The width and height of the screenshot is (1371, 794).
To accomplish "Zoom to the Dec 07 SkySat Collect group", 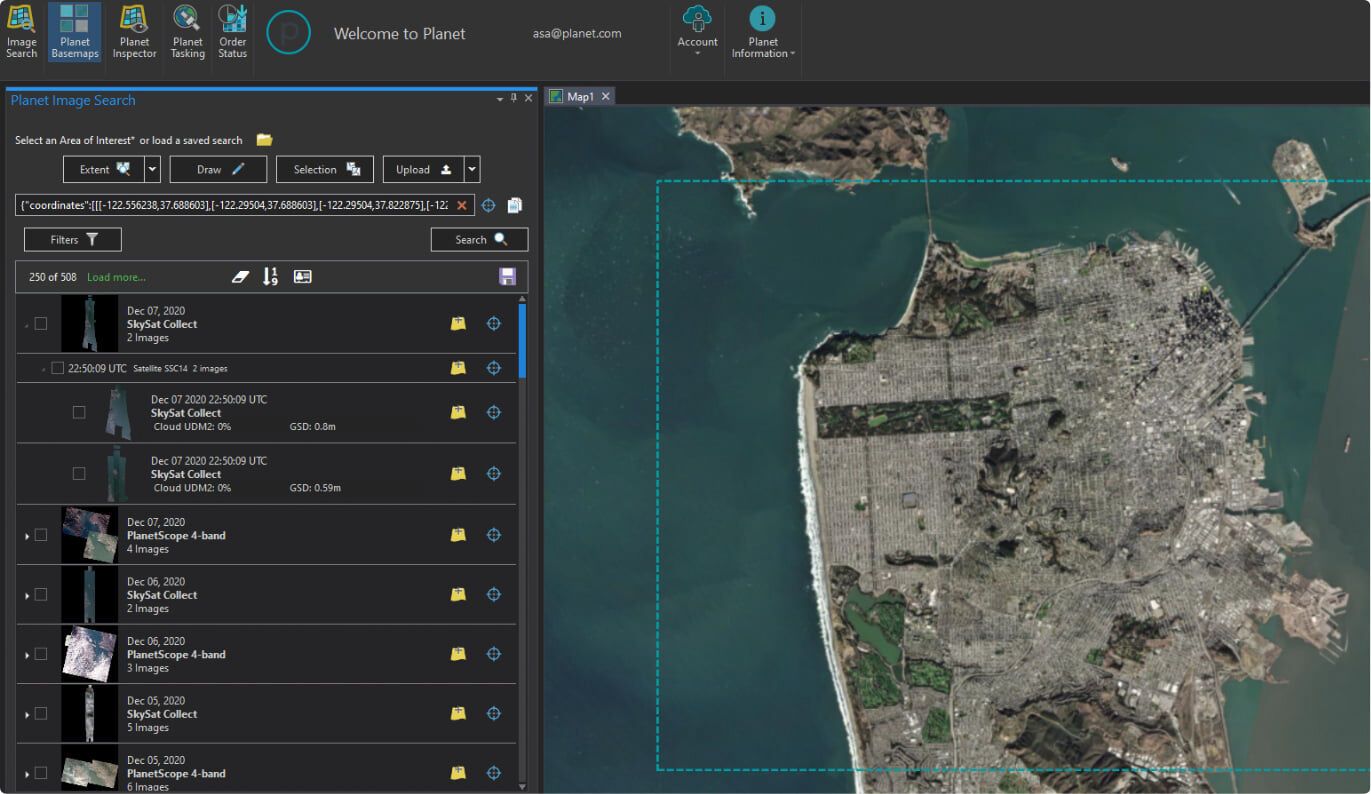I will click(x=493, y=323).
